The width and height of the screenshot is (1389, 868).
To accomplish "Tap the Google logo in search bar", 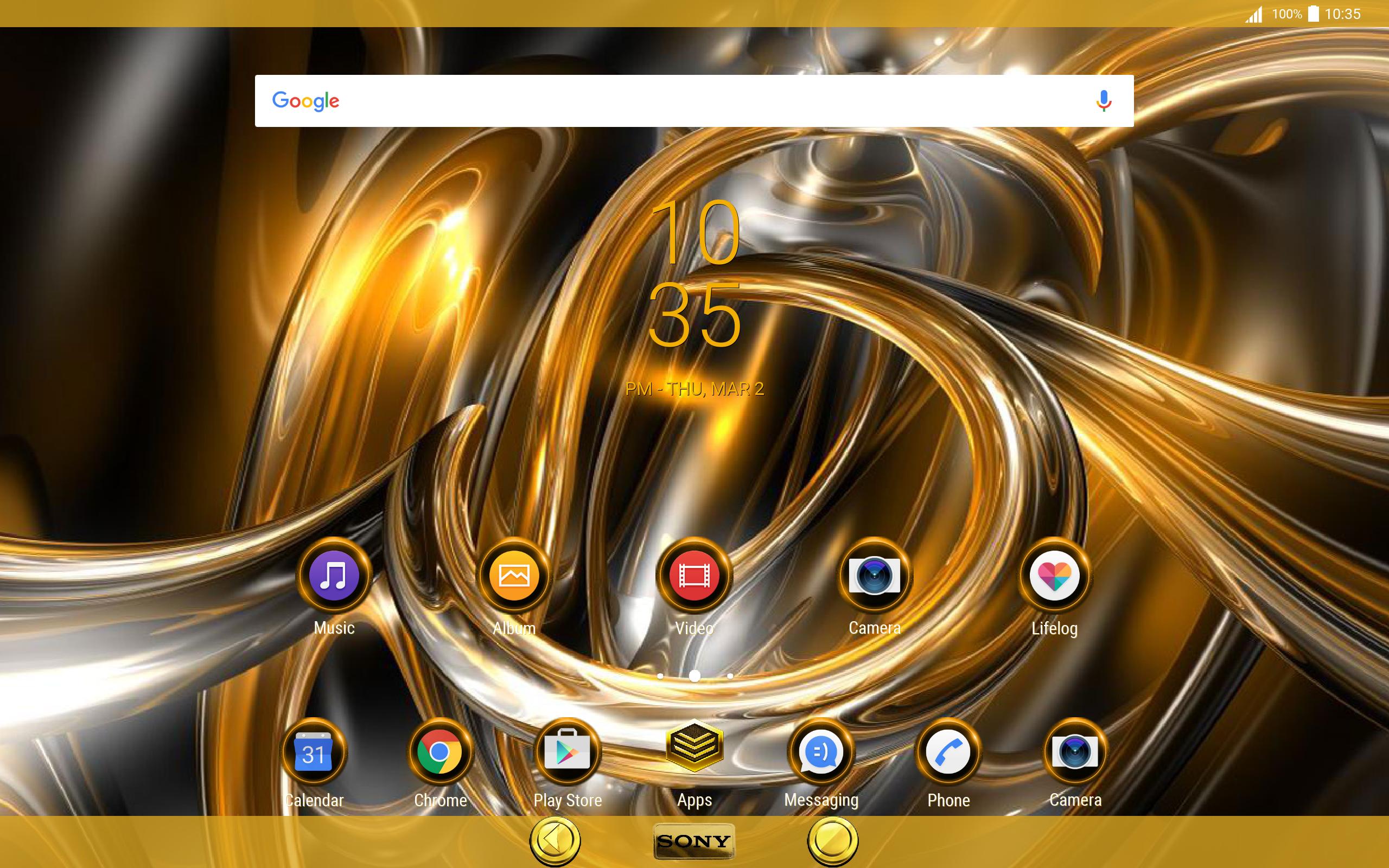I will pos(305,101).
